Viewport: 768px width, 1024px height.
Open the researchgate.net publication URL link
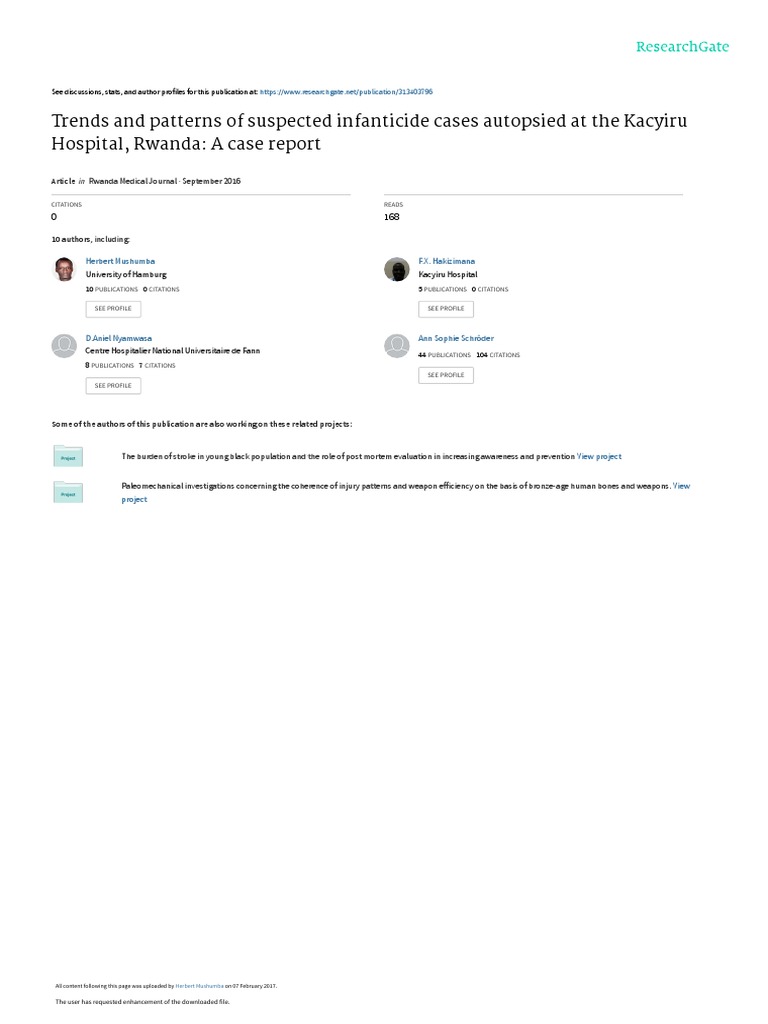tap(346, 92)
